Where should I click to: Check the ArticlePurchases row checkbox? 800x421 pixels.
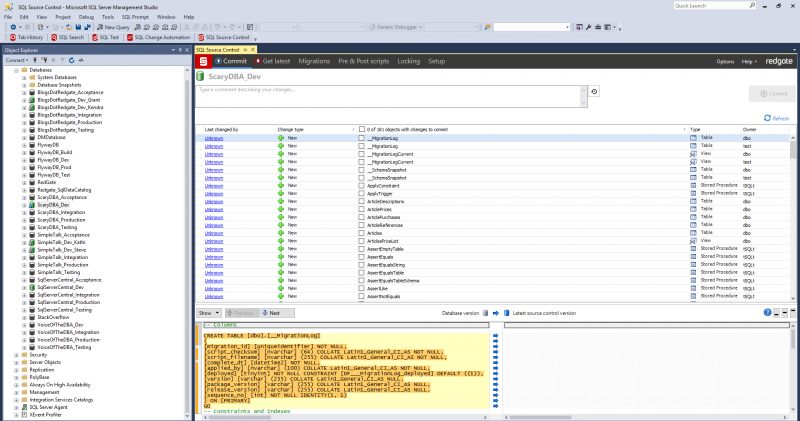tap(361, 217)
